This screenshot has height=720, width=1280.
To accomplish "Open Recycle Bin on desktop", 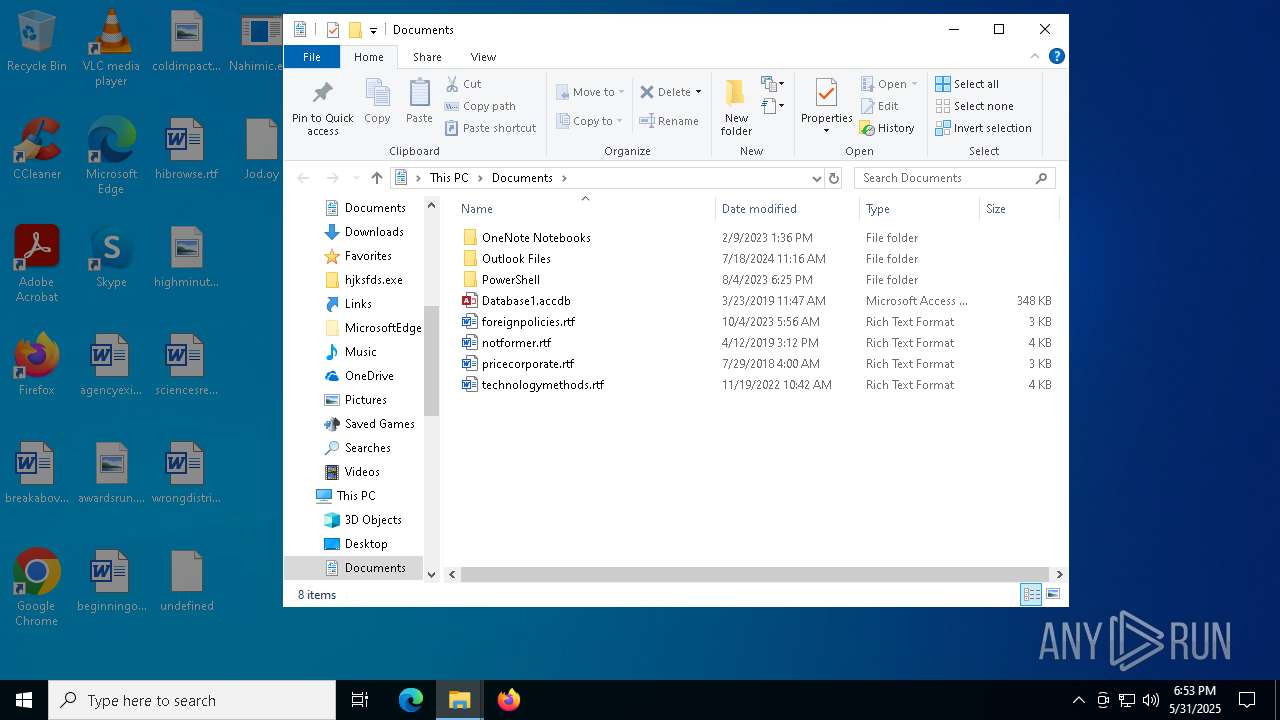I will pos(37,41).
